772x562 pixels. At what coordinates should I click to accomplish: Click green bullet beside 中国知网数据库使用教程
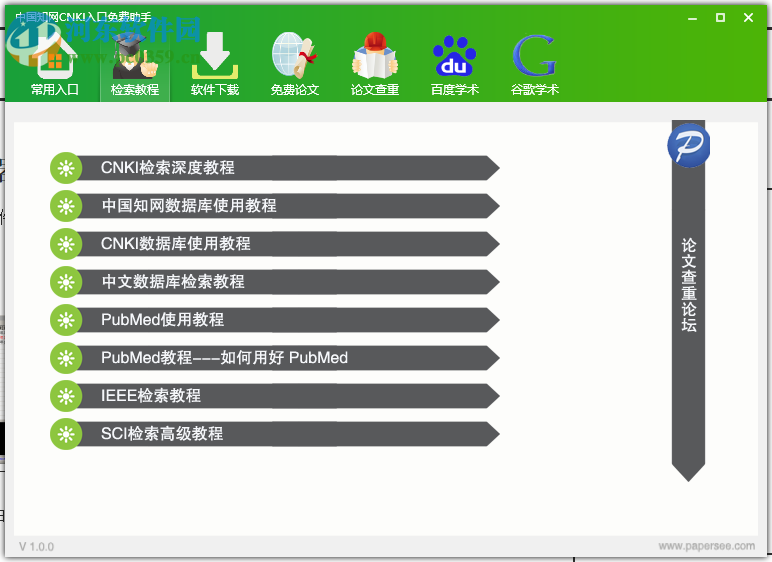coord(66,206)
